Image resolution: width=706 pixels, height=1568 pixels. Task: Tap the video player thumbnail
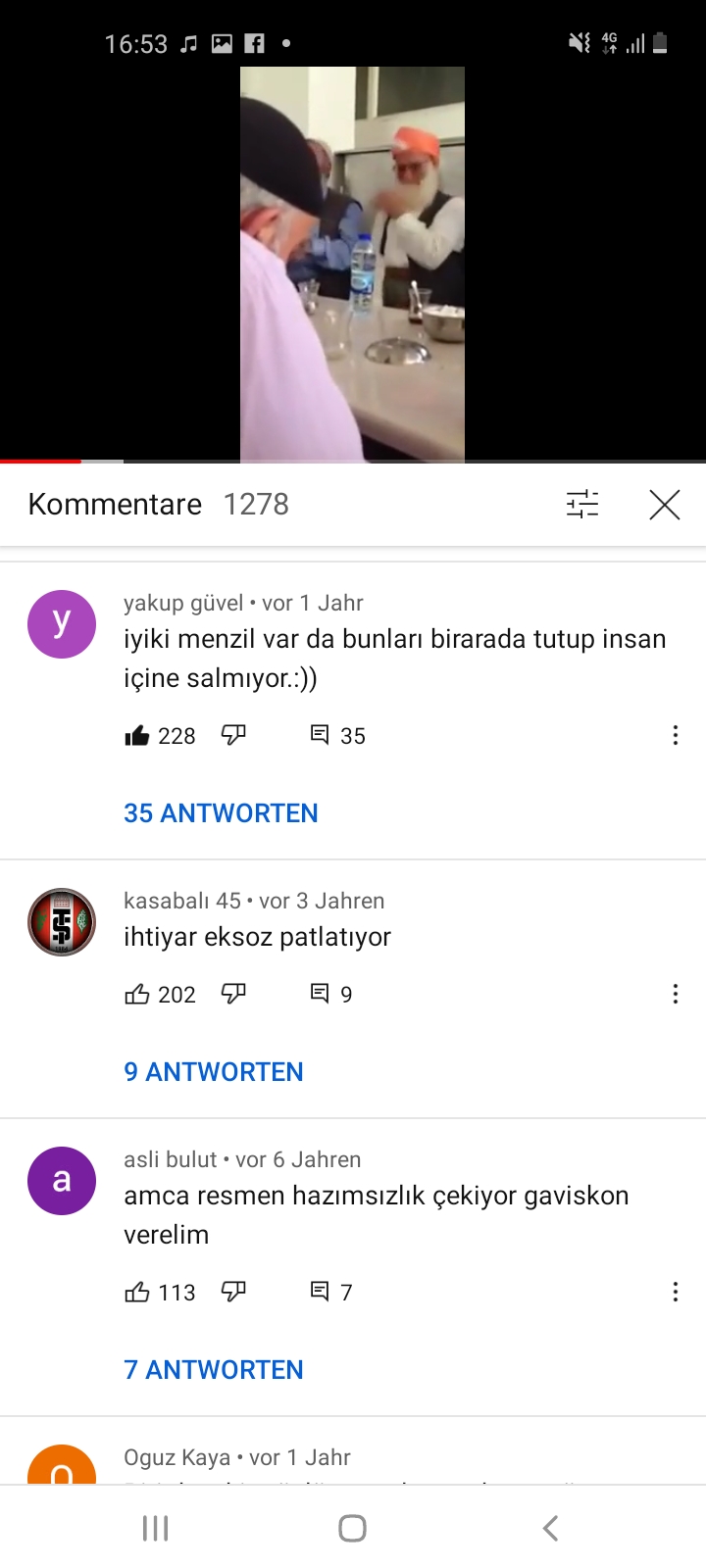(x=352, y=264)
